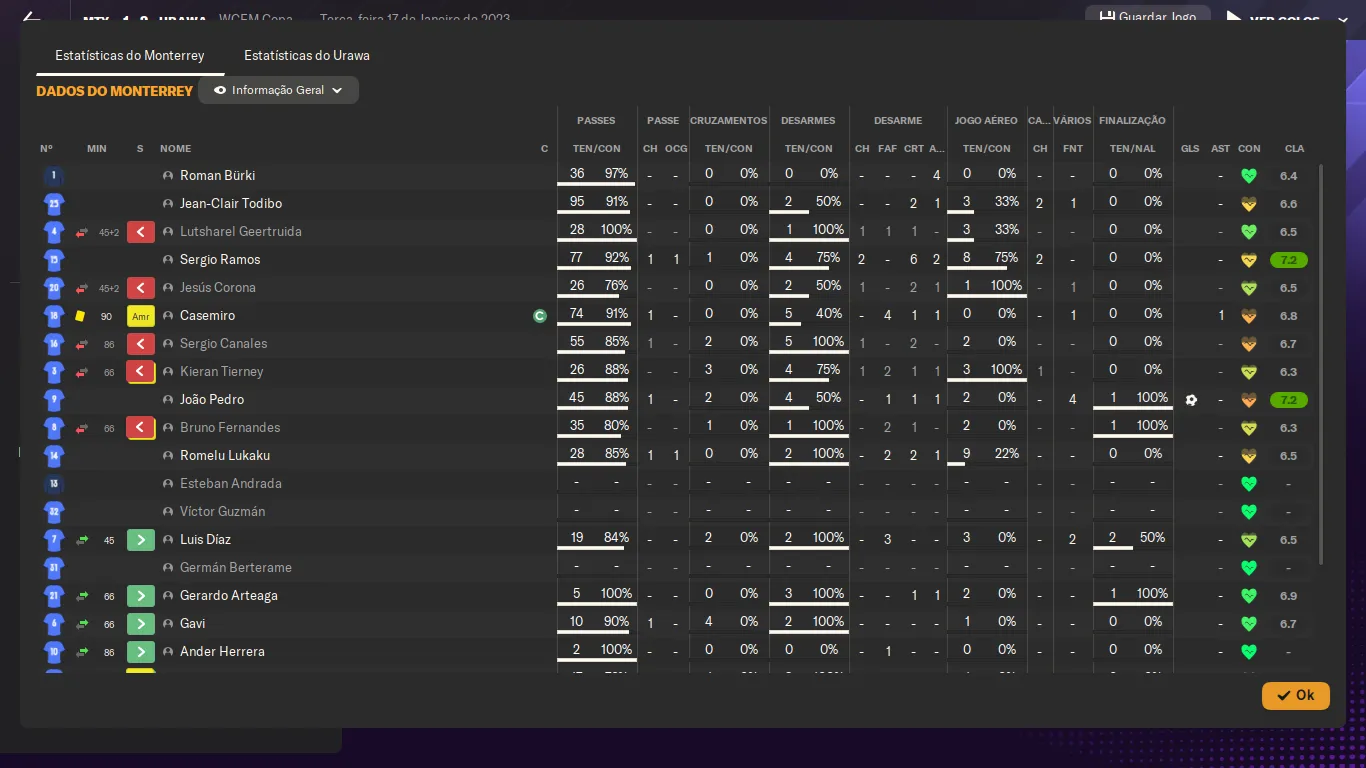Click Sergio Ramos' 7.2 rating badge
This screenshot has height=768, width=1366.
[1289, 260]
